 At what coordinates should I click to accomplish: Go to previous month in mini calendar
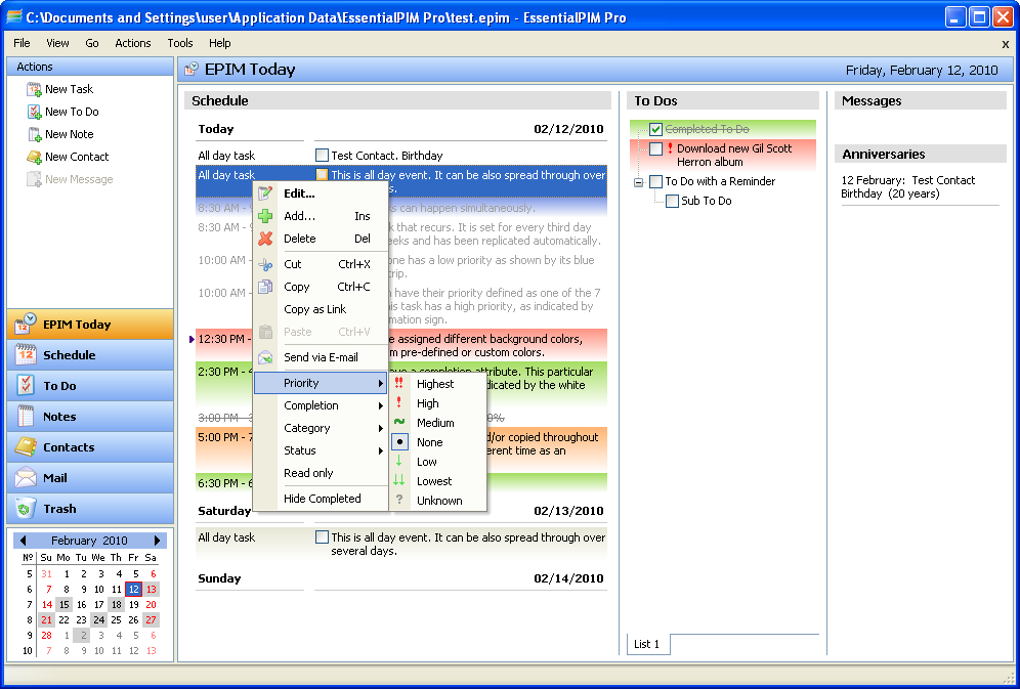click(23, 541)
